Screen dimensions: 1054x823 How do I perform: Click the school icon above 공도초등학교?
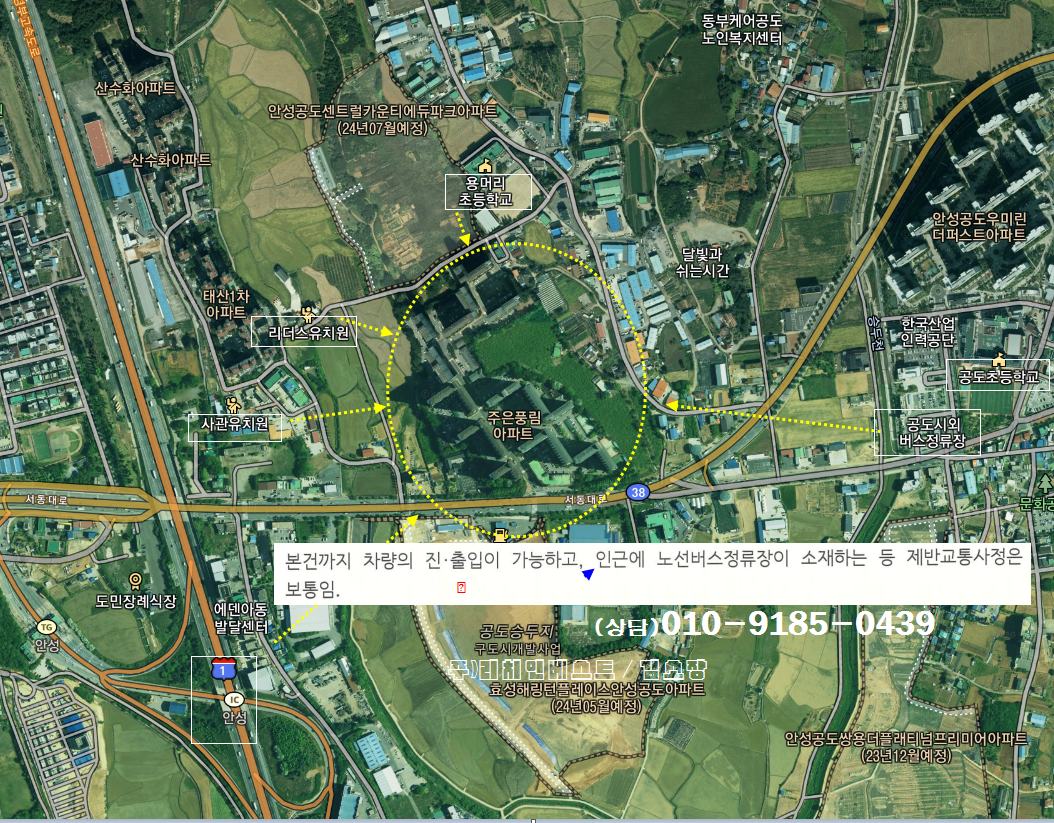tap(998, 360)
